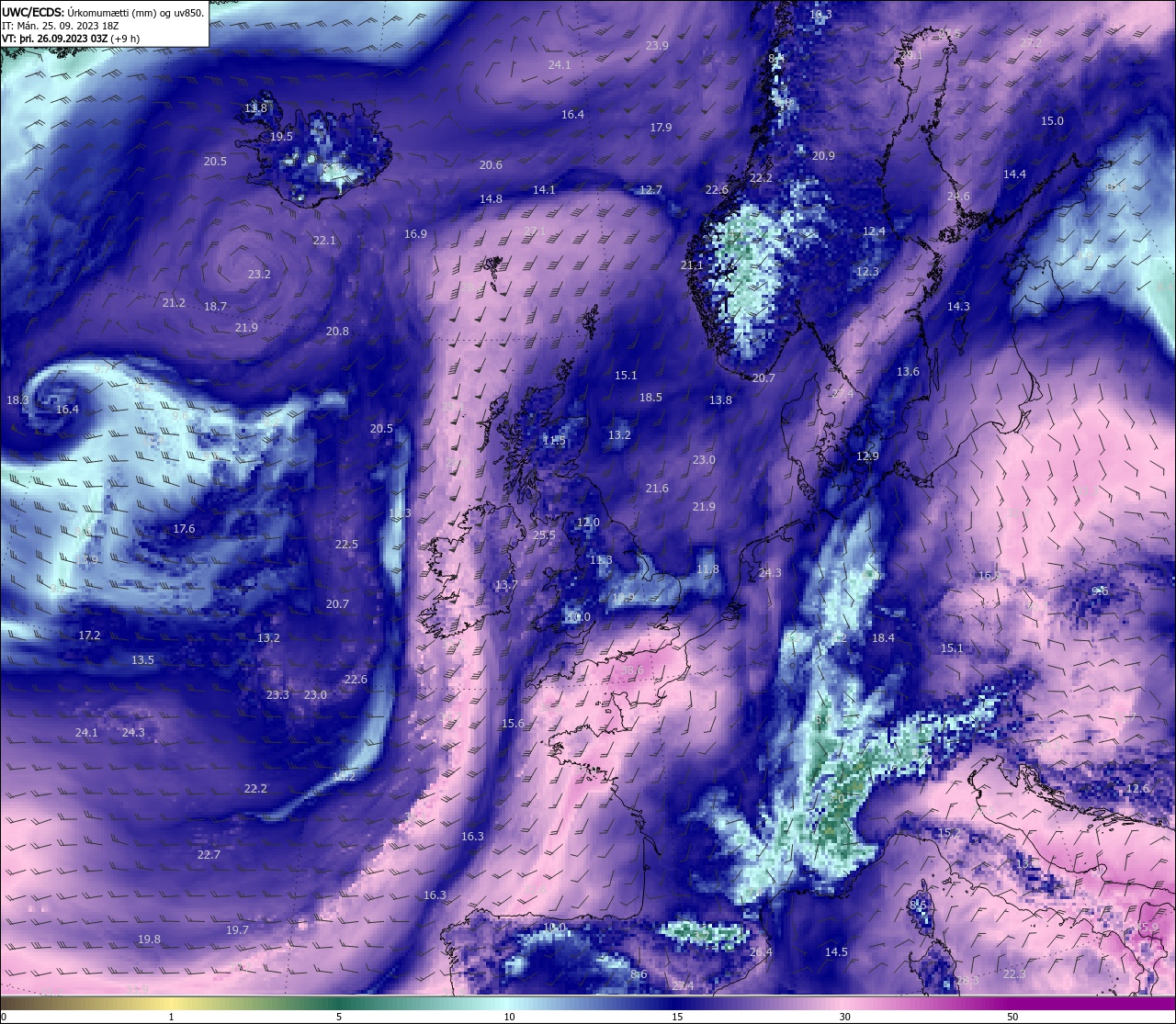The image size is (1176, 1024).
Task: Click the map value 15.6
Action: 513,724
